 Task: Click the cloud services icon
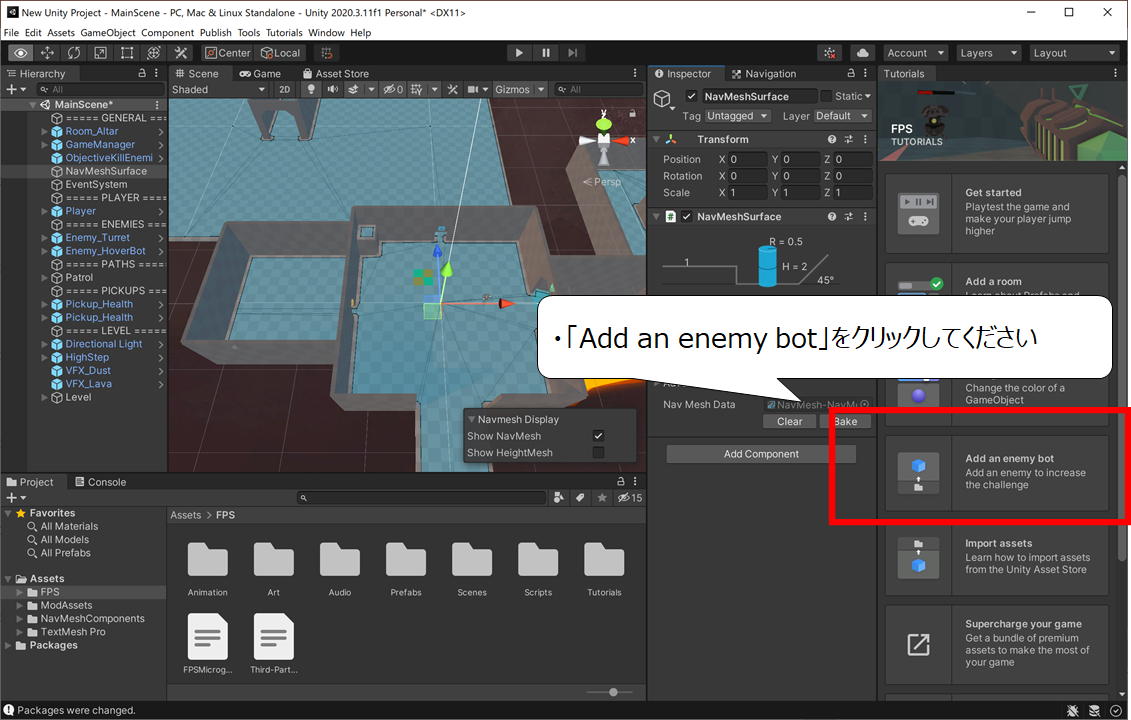[x=862, y=53]
